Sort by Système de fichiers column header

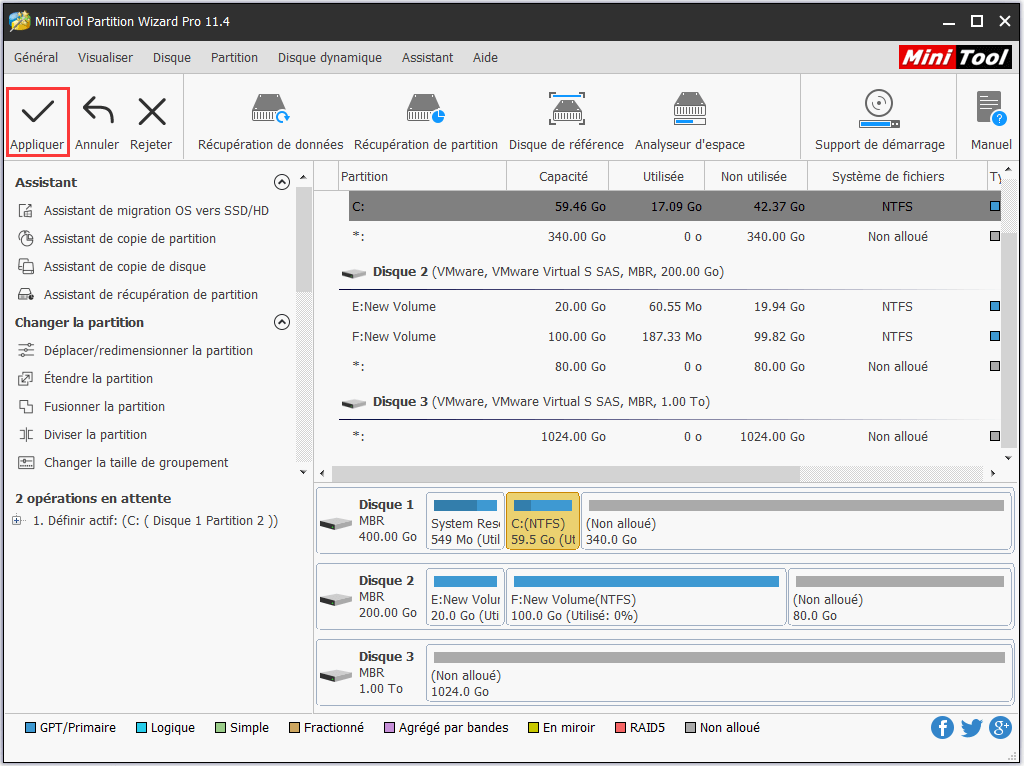tap(897, 176)
